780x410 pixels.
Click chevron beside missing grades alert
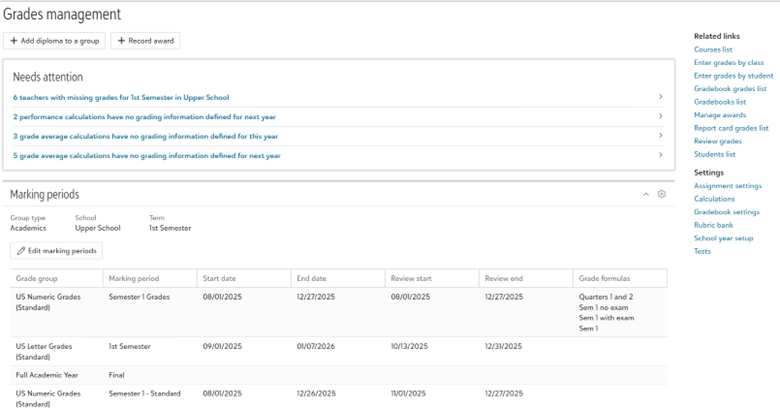point(661,97)
